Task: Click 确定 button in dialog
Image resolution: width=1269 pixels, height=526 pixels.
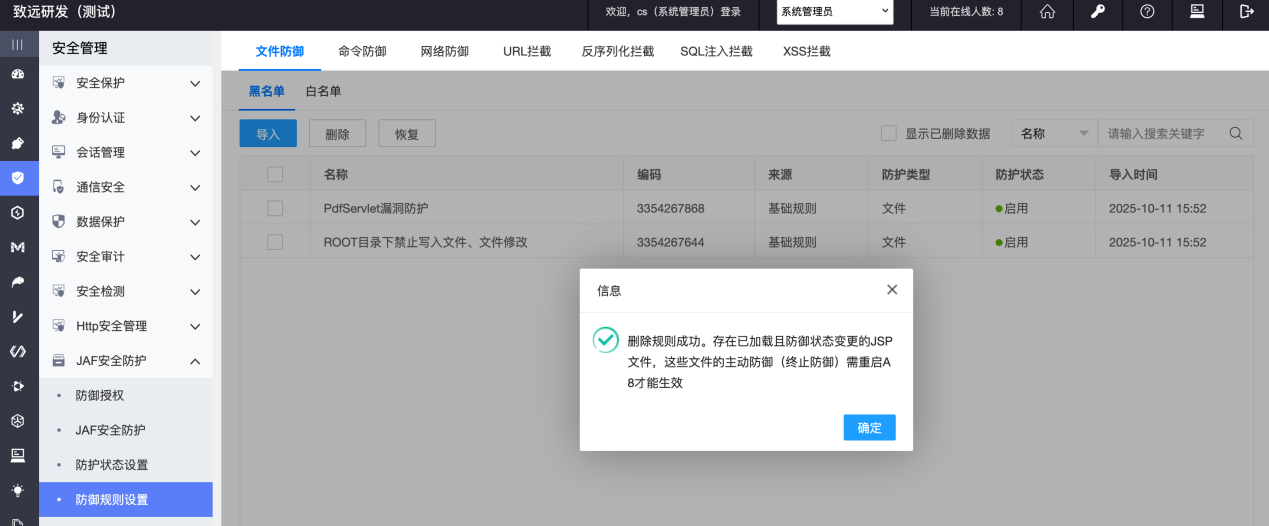Action: (869, 428)
